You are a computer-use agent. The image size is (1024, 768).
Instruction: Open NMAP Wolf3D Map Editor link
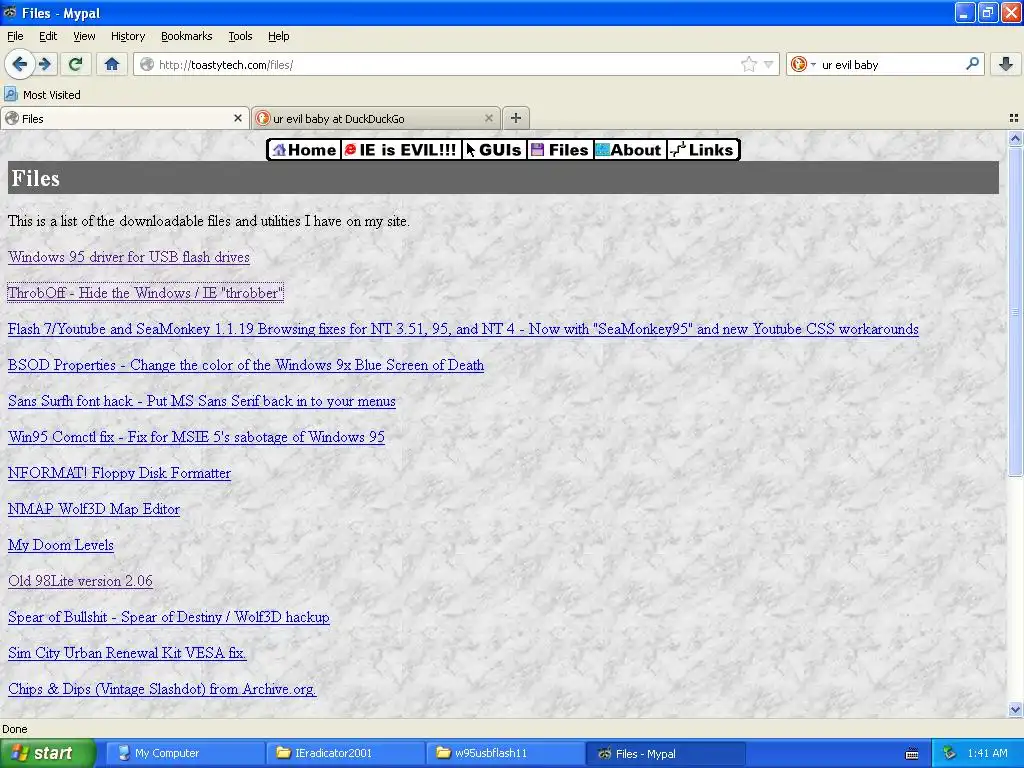94,508
